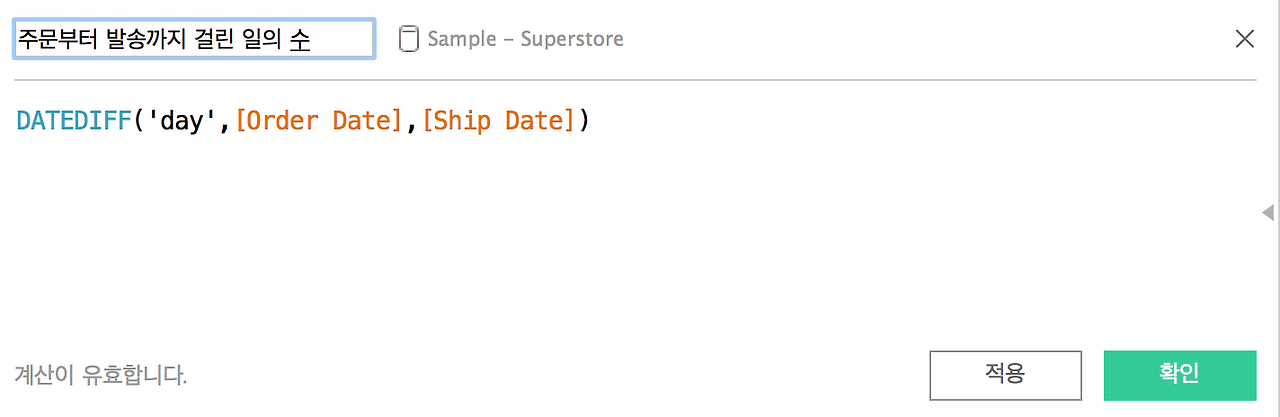This screenshot has height=417, width=1280.
Task: Click the data source cylinder icon
Action: tap(408, 39)
